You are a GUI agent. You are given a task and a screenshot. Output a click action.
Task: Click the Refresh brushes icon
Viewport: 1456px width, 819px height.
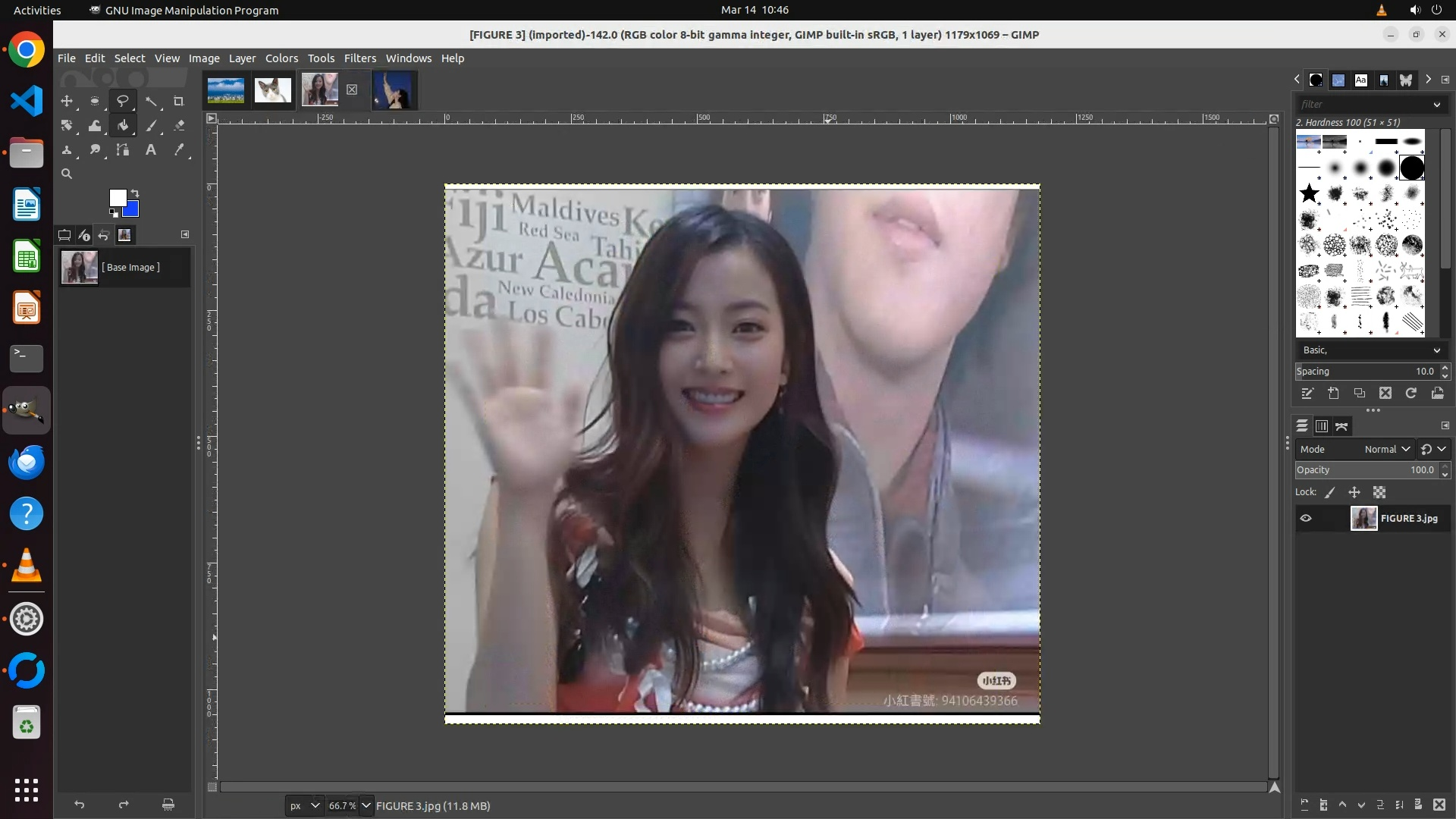[1411, 393]
